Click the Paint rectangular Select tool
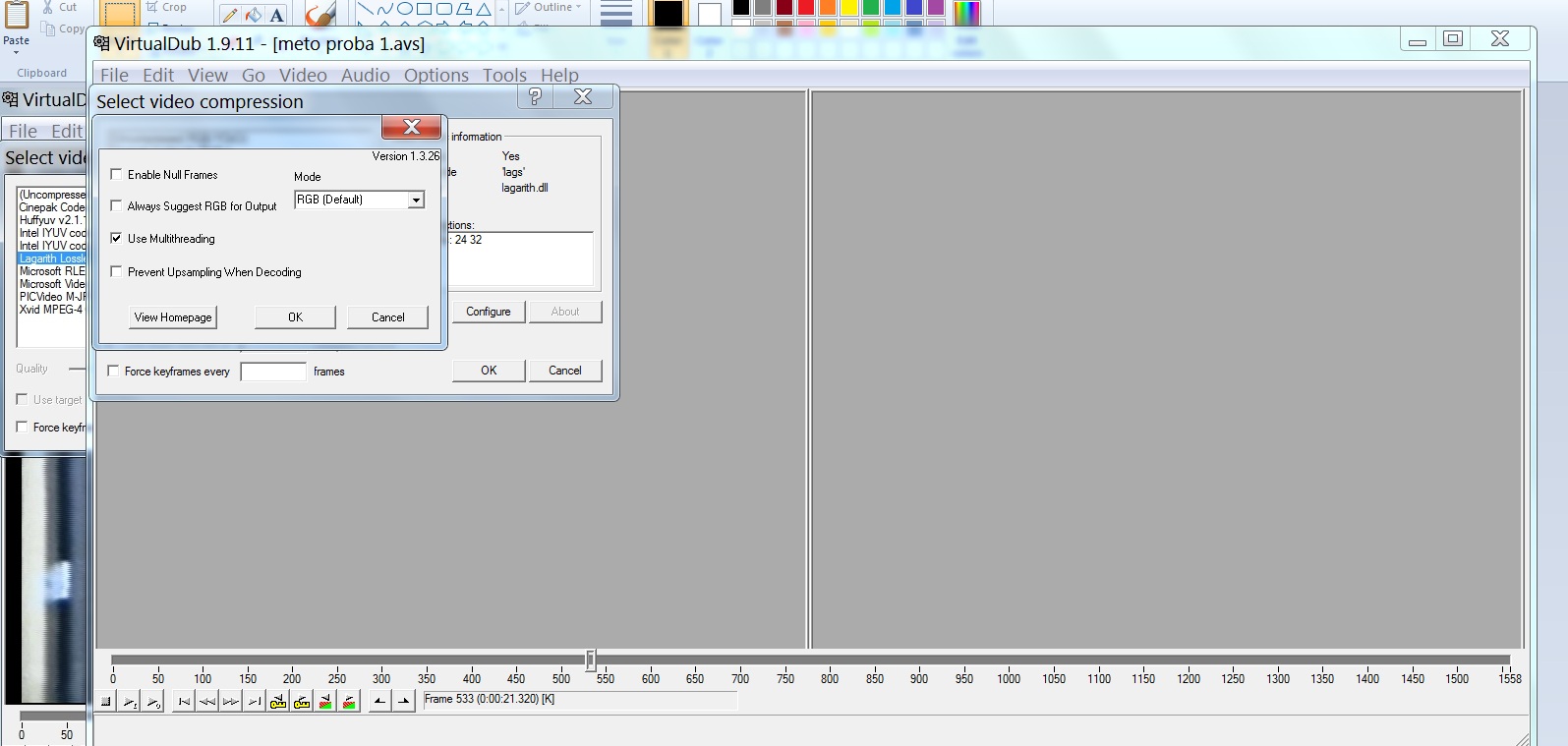Screen dimensions: 1568x746 click(x=119, y=15)
